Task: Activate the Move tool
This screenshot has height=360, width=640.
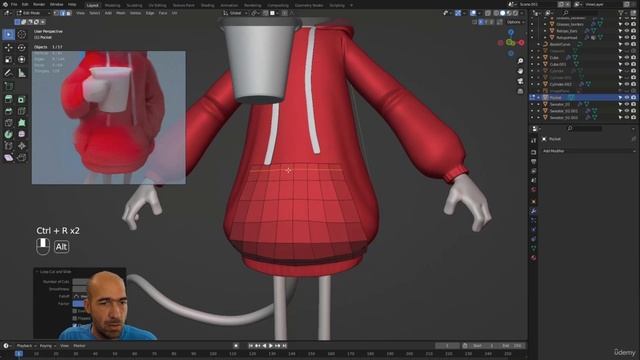Action: point(9,47)
